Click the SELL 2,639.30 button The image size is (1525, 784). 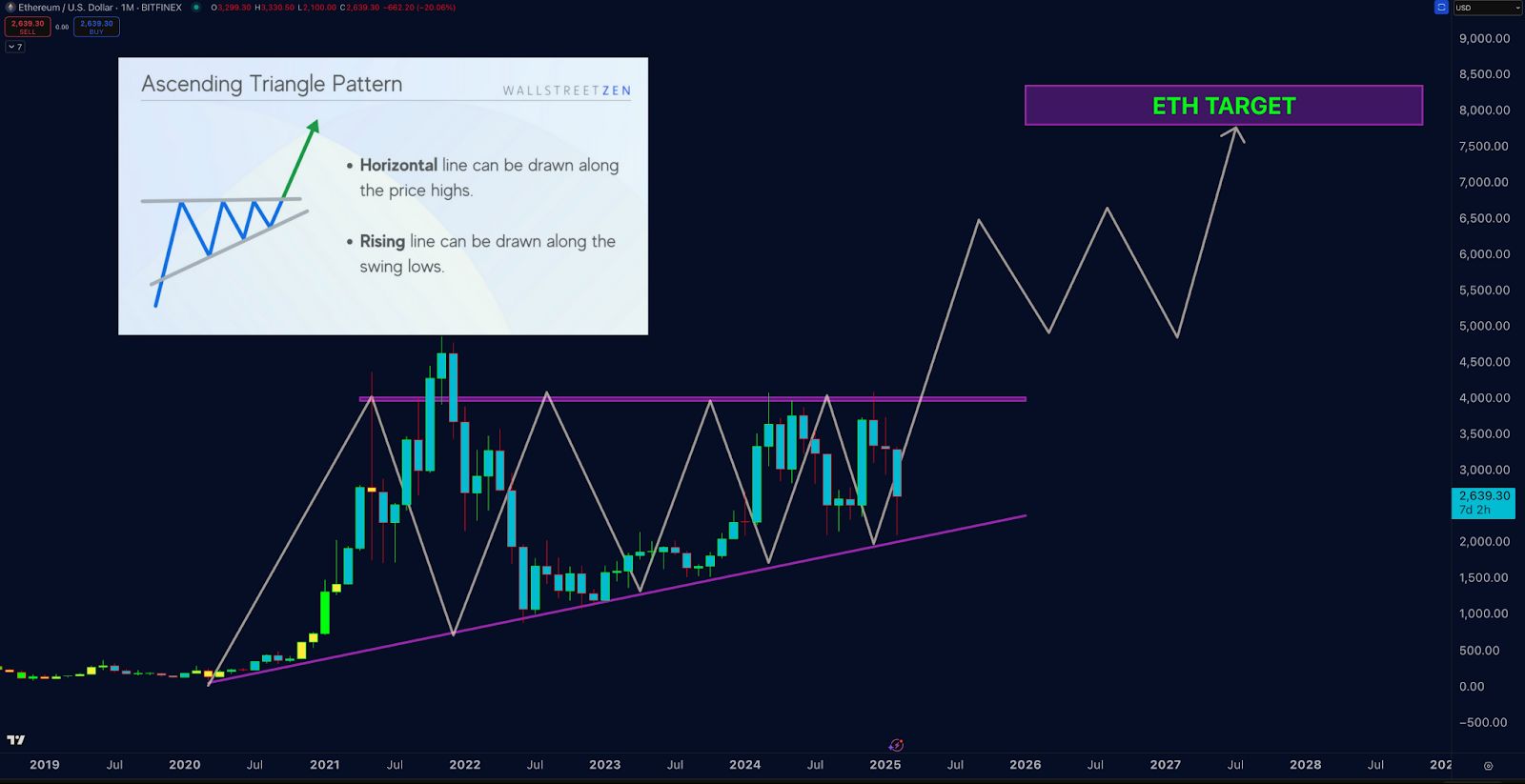pos(28,27)
